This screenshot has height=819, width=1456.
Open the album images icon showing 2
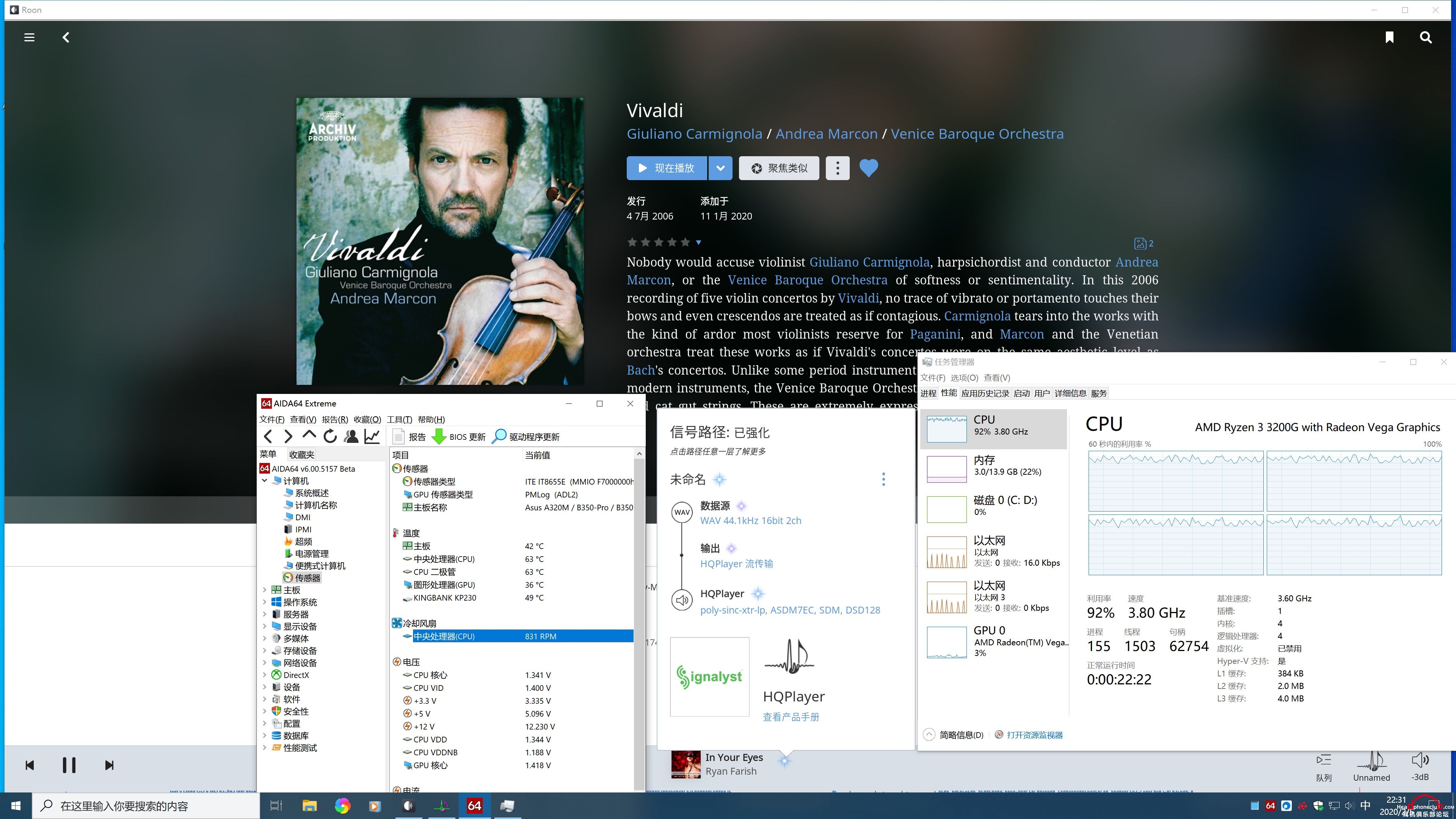[x=1144, y=243]
